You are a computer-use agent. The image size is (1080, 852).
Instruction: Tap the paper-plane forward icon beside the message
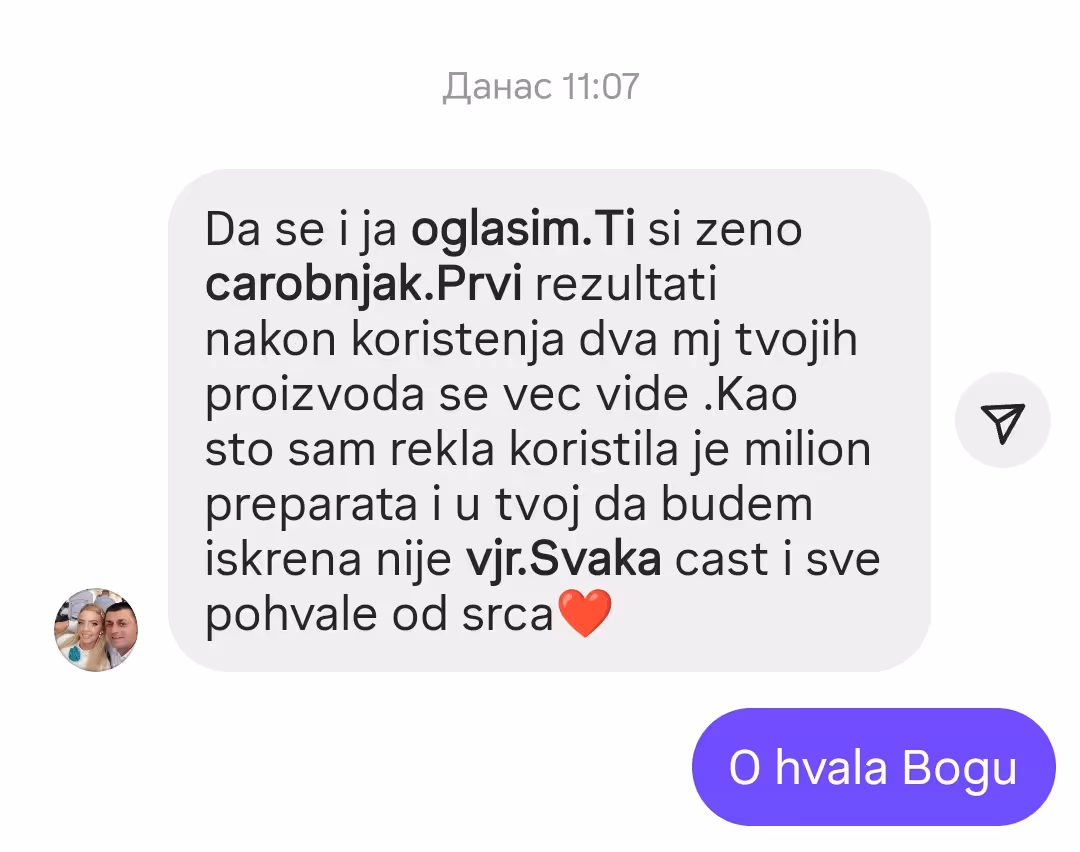click(1002, 420)
